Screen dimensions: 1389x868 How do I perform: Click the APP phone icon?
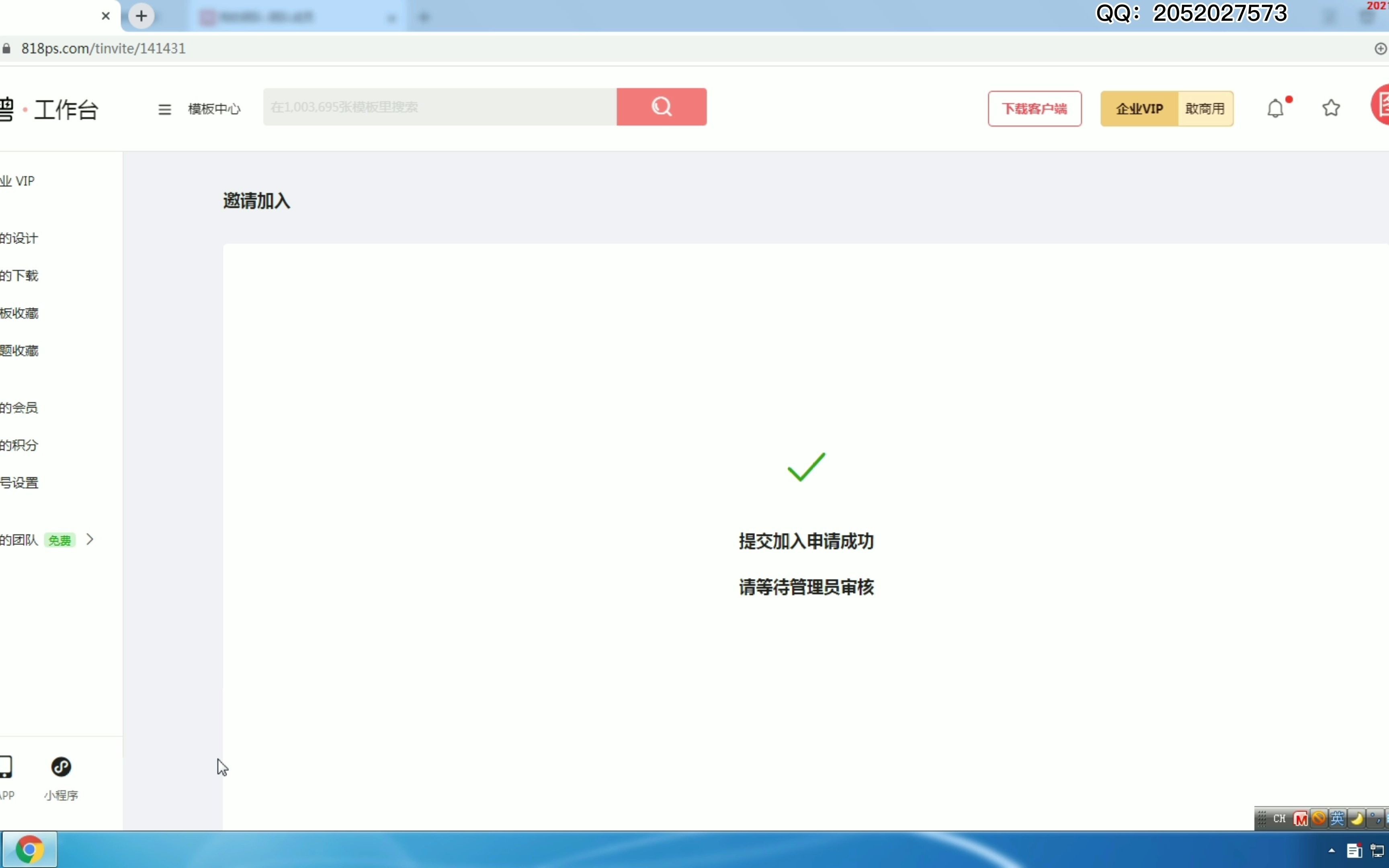pos(6,767)
